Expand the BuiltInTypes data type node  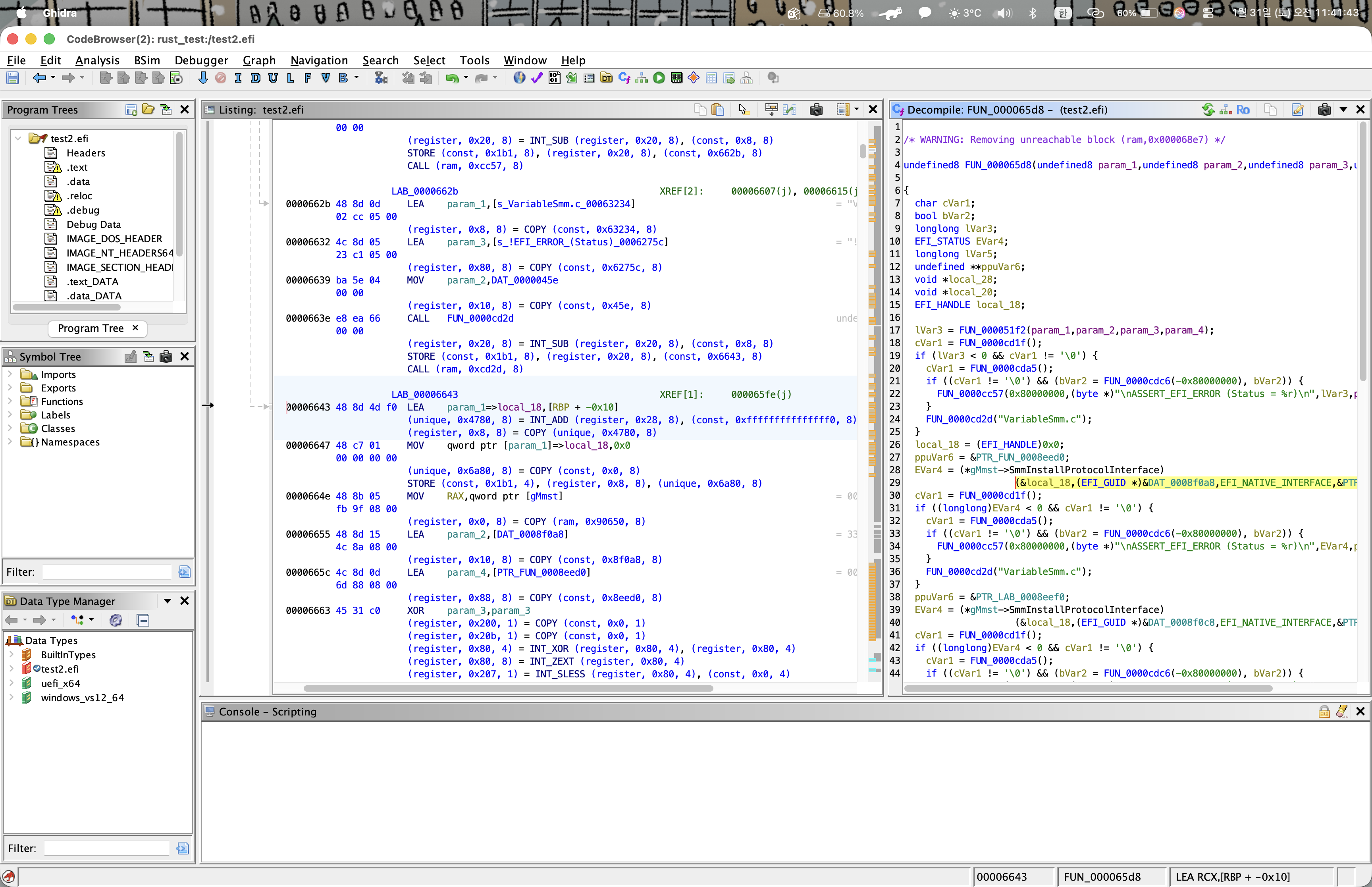click(x=12, y=655)
